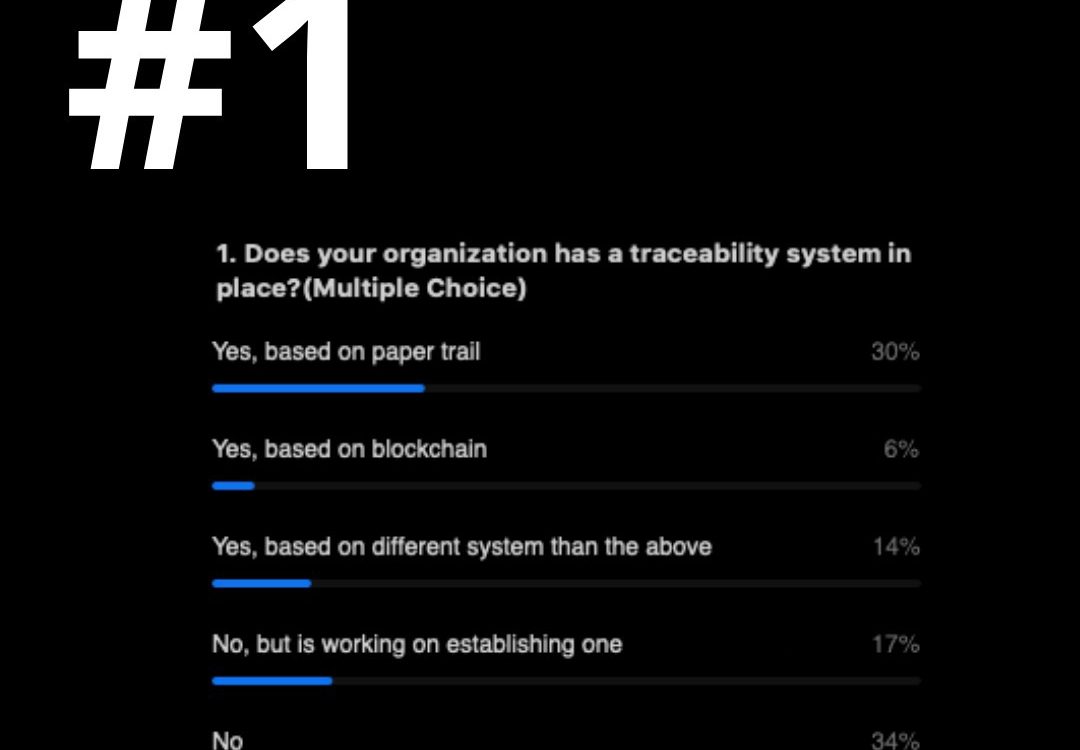This screenshot has height=750, width=1080.
Task: Click the '(Multiple Choice)' label text
Action: [x=415, y=288]
